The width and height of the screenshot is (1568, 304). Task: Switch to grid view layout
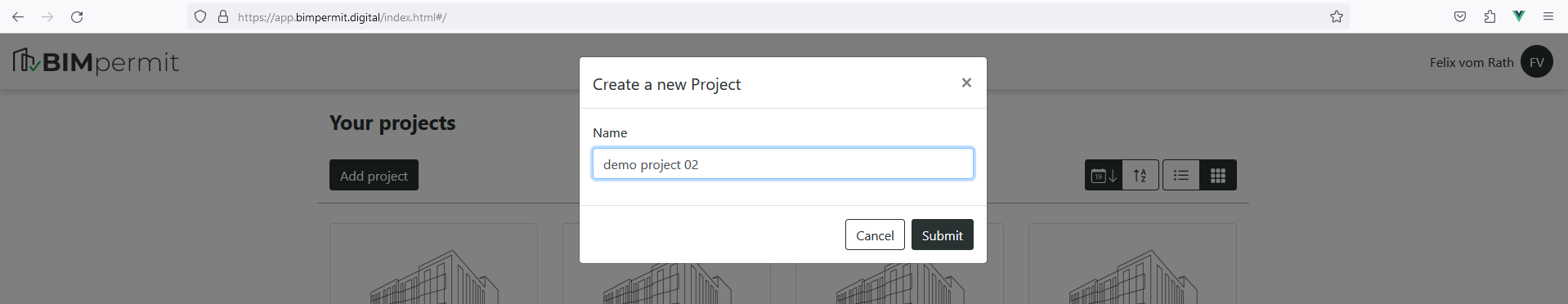(x=1218, y=175)
